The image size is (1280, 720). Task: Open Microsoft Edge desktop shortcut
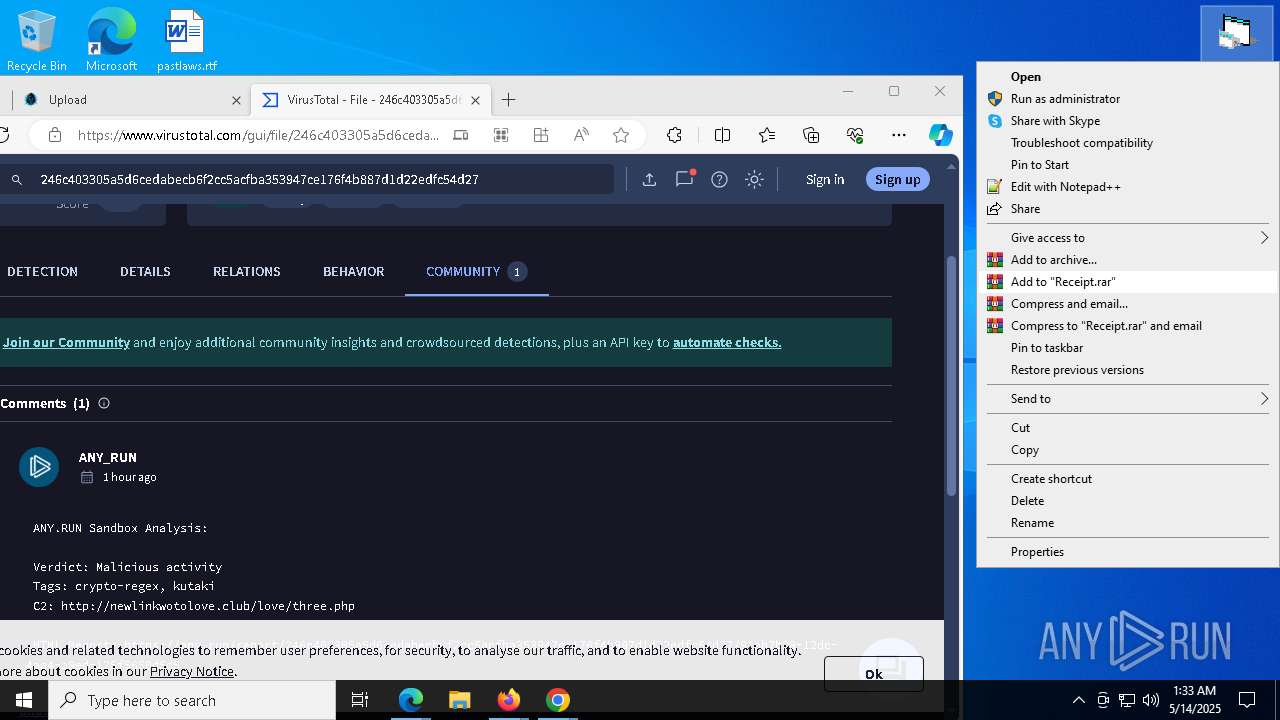point(111,40)
